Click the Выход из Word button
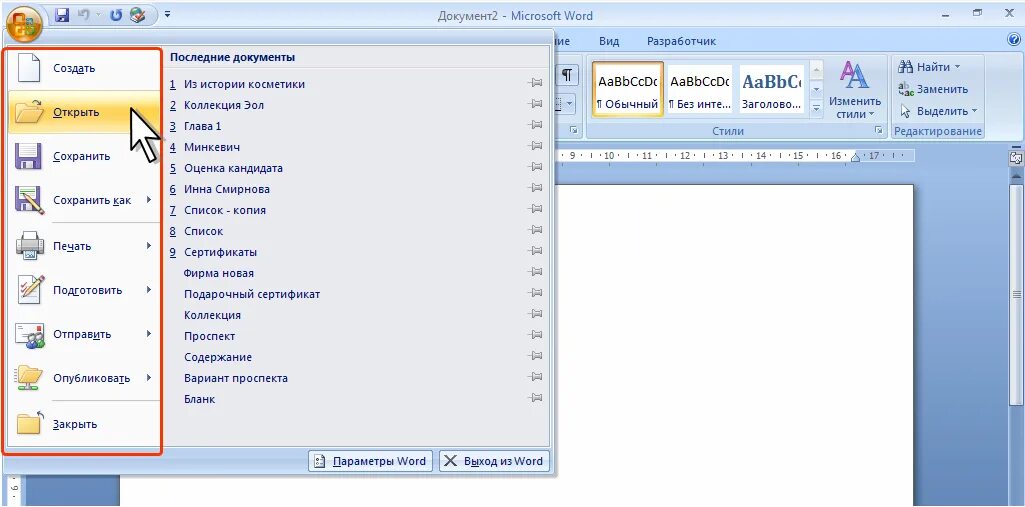 pos(494,461)
